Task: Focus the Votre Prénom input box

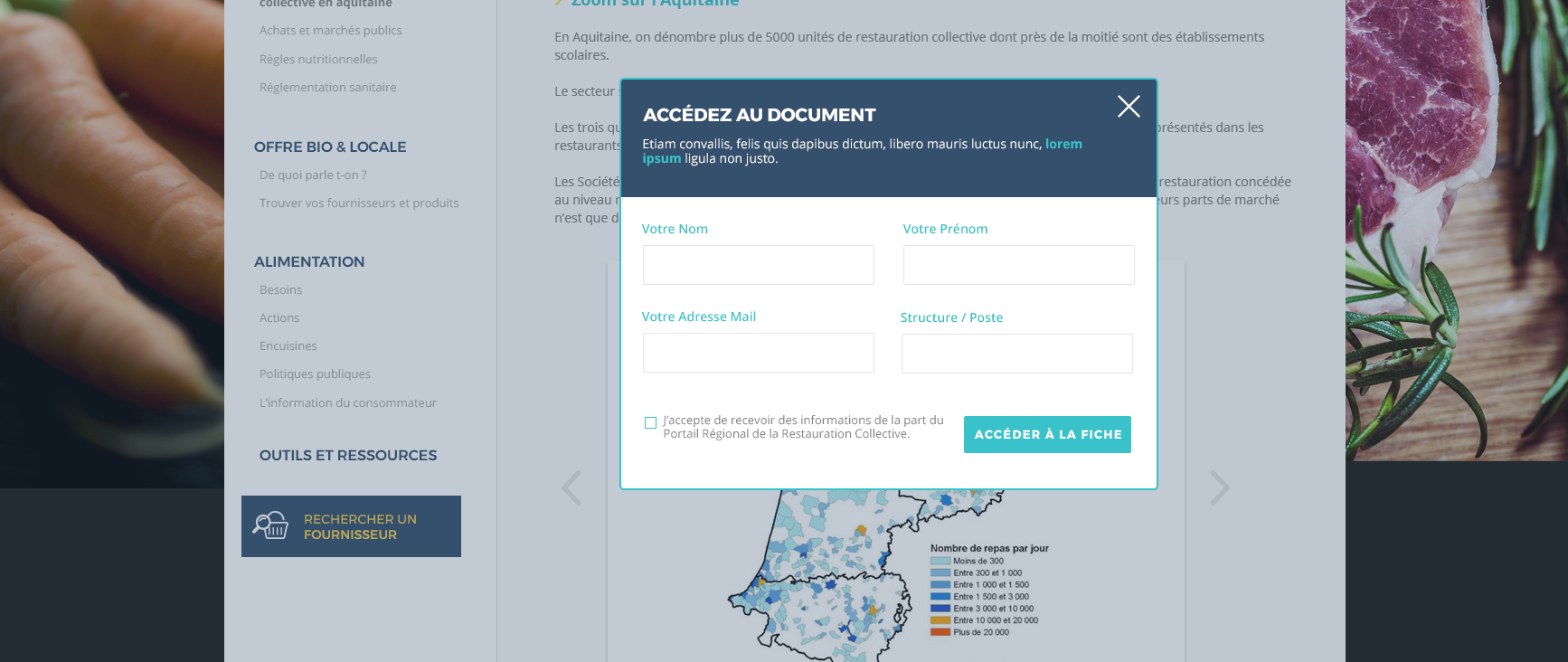Action: click(x=1018, y=265)
